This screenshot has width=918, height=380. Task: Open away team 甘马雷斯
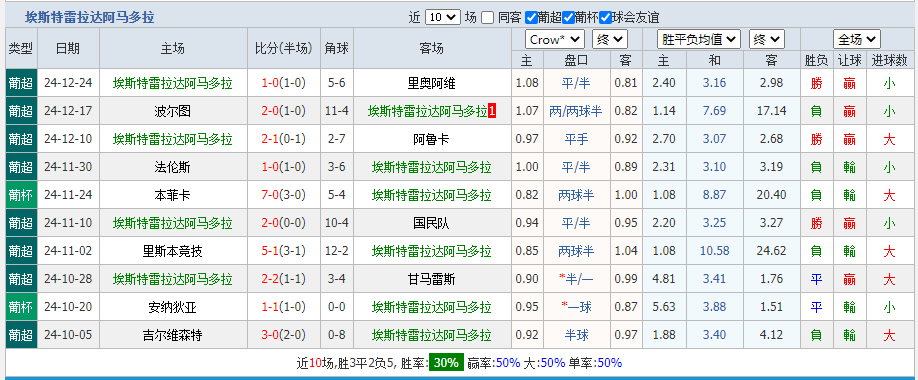coord(431,279)
